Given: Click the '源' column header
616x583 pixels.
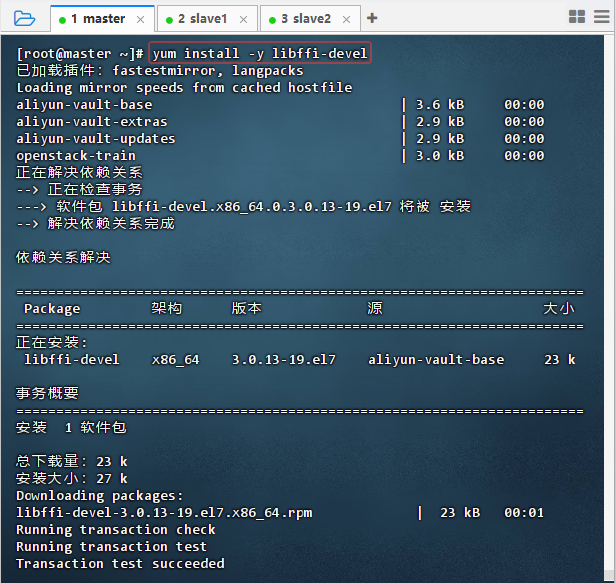Looking at the screenshot, I should click(375, 308).
